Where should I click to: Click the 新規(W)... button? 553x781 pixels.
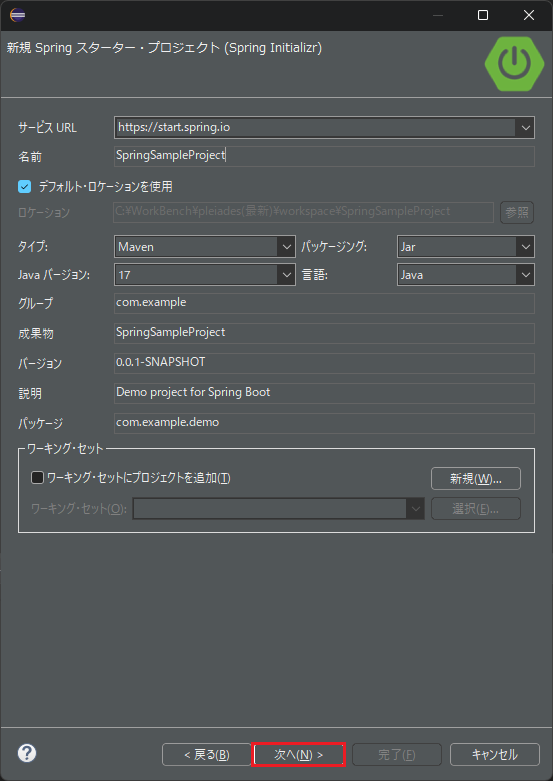(476, 479)
